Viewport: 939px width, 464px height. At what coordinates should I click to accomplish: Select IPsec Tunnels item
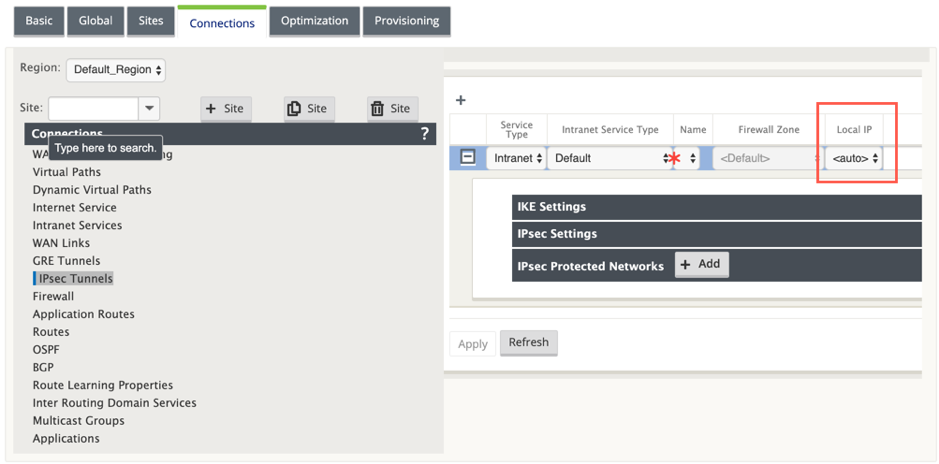pyautogui.click(x=73, y=278)
